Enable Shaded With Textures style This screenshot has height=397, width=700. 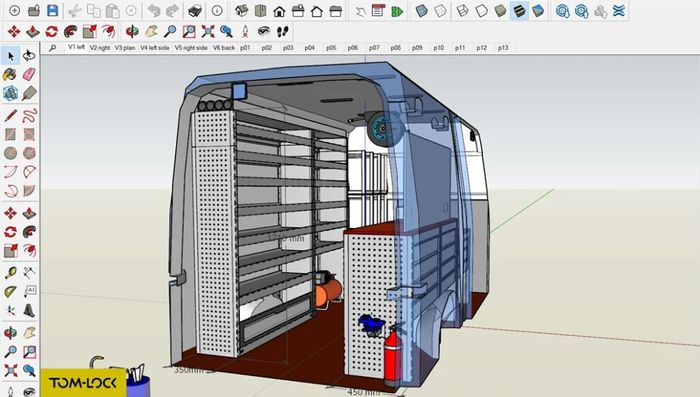519,11
